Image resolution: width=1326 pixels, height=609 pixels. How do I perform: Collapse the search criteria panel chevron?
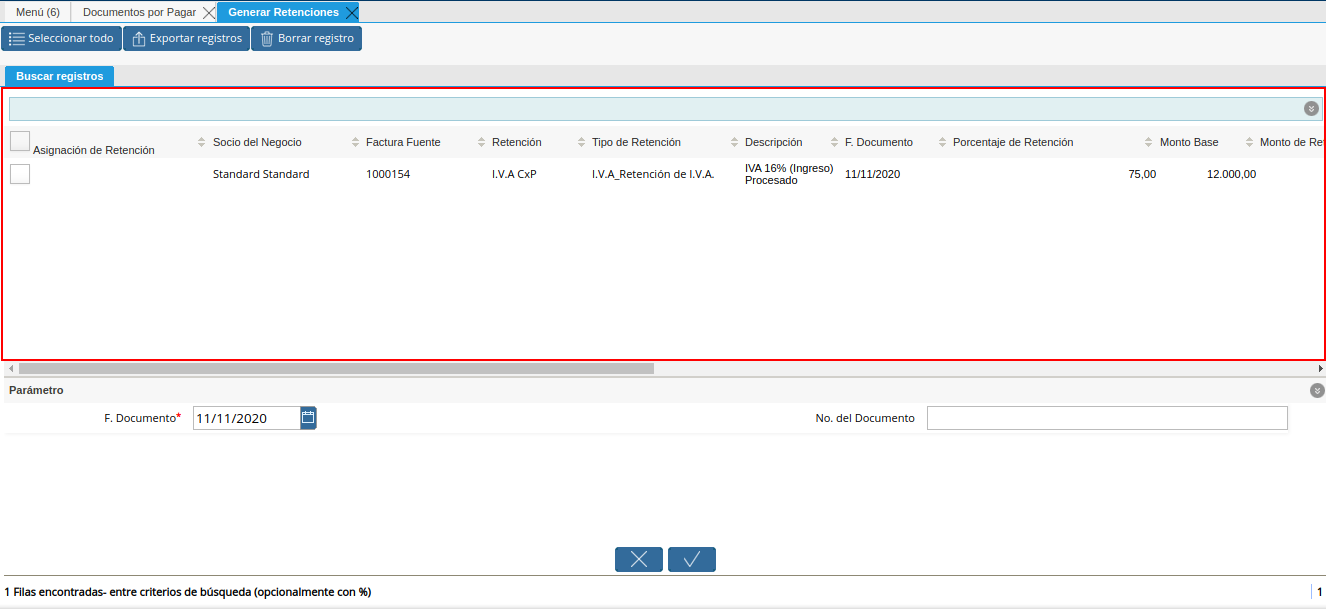pos(1311,108)
